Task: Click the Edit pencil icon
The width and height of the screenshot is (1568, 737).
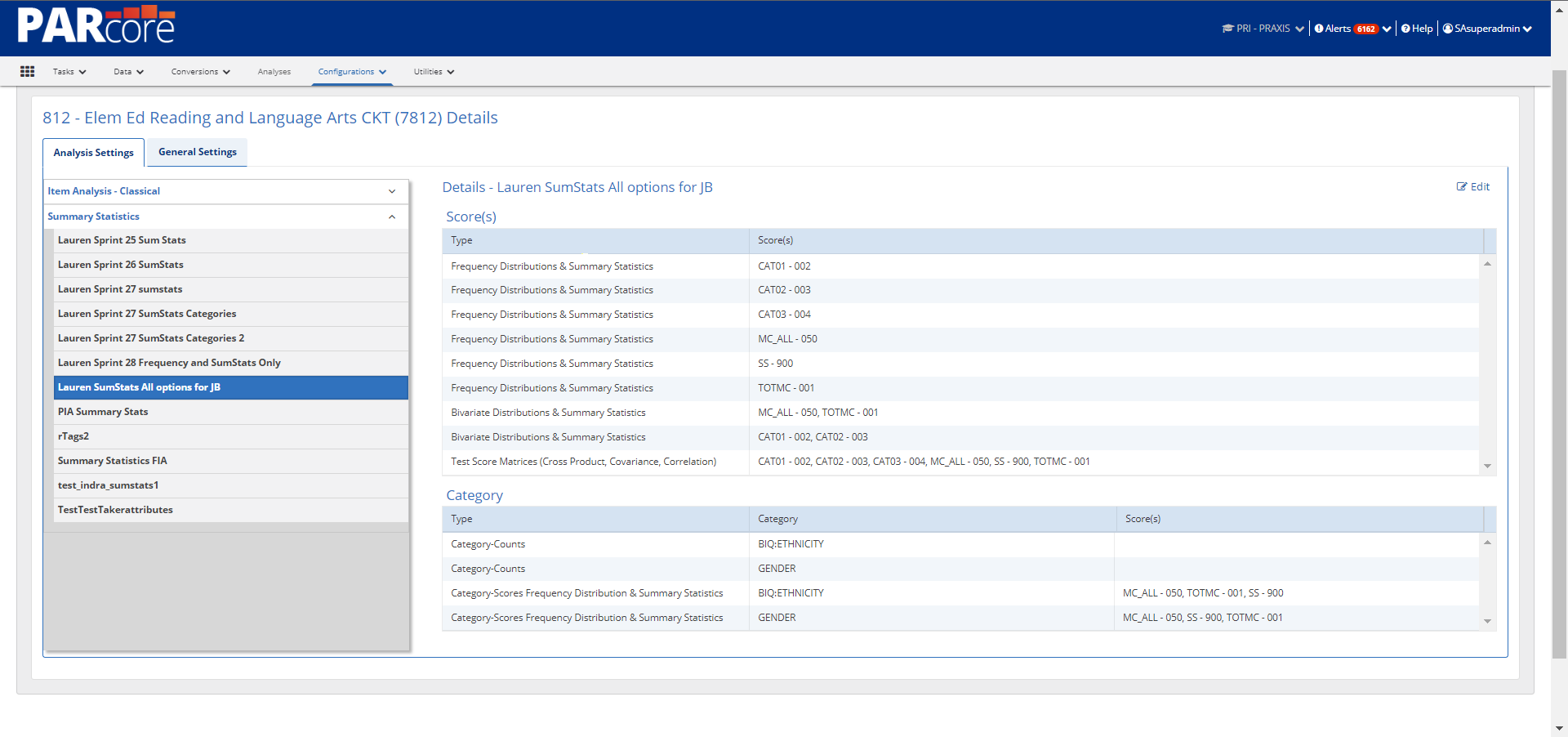Action: coord(1462,187)
